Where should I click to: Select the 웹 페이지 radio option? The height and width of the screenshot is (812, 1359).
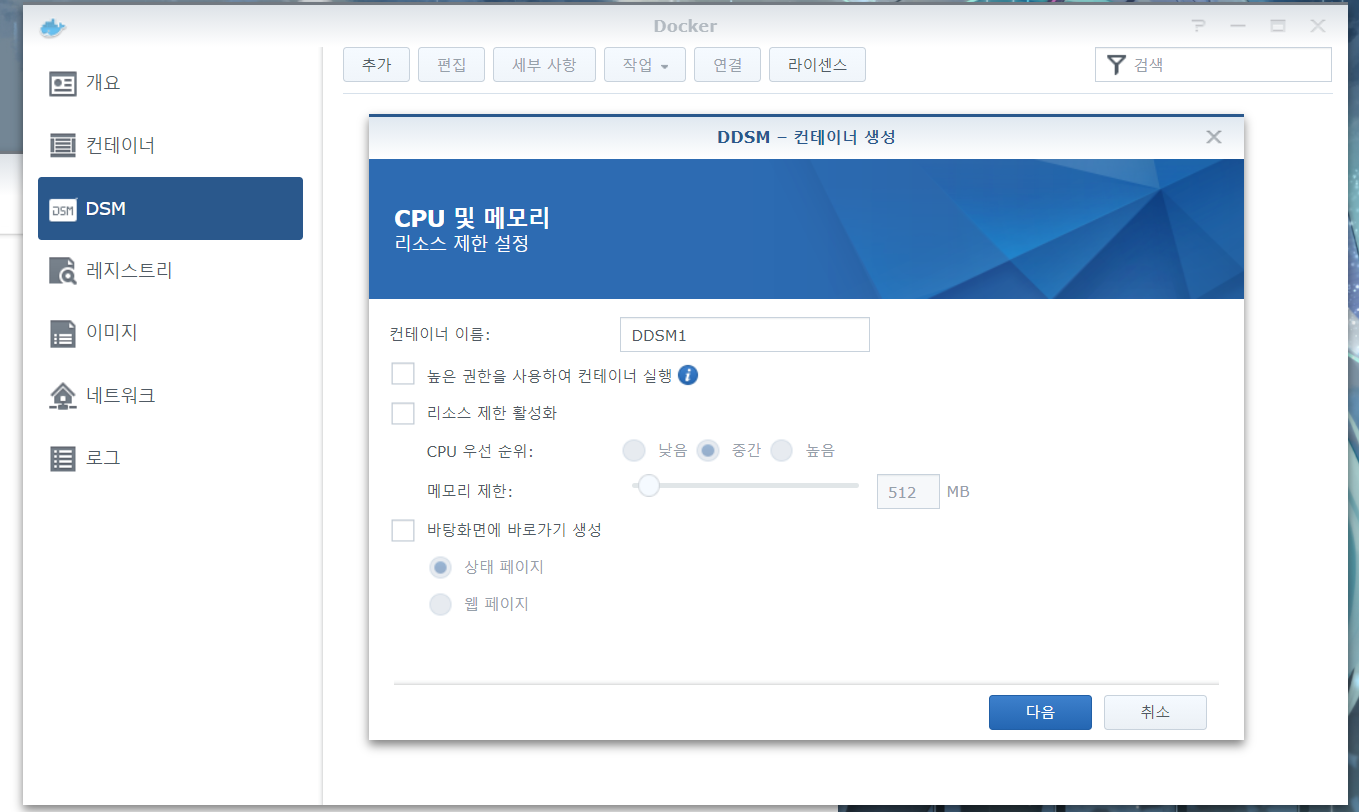click(440, 604)
